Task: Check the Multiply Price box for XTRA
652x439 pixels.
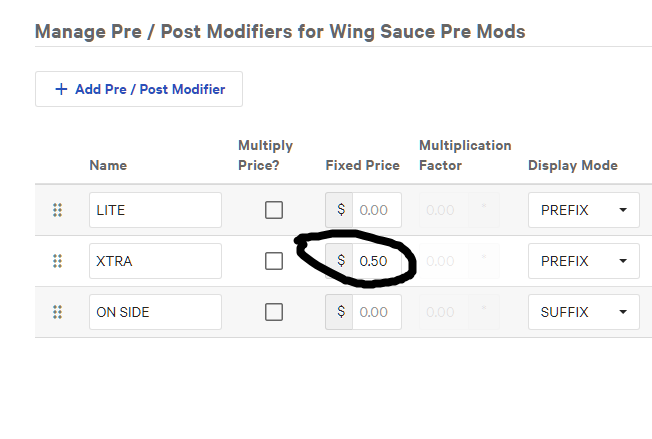Action: click(x=274, y=261)
